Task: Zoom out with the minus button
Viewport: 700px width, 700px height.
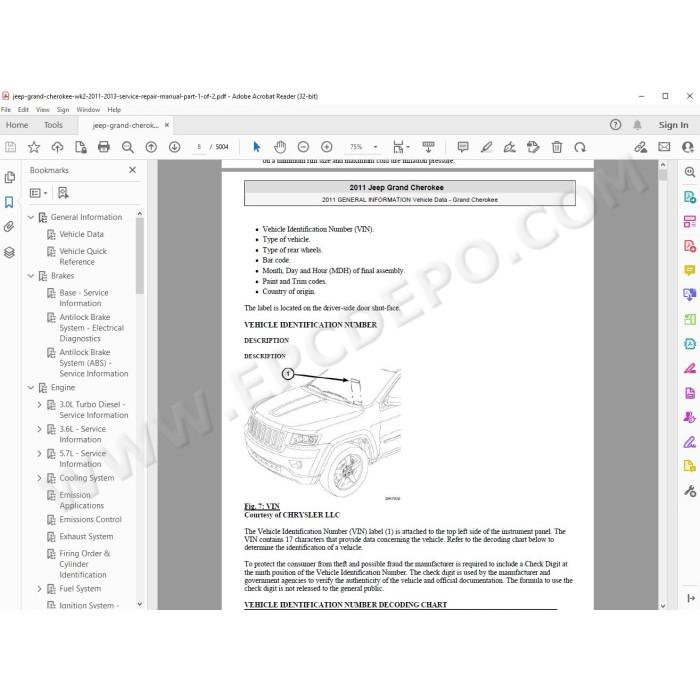Action: click(303, 147)
